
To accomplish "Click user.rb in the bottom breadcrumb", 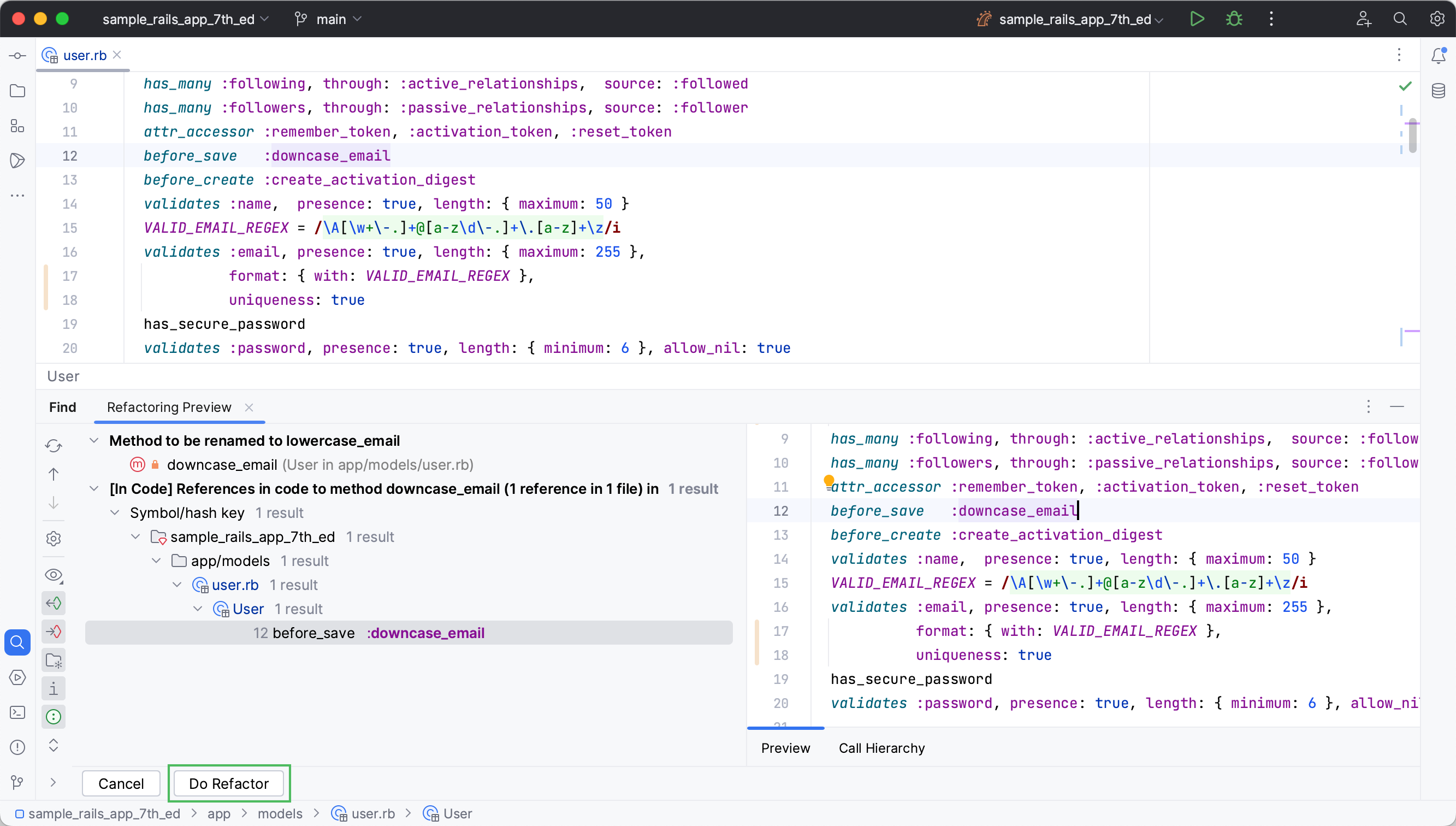I will click(x=363, y=813).
